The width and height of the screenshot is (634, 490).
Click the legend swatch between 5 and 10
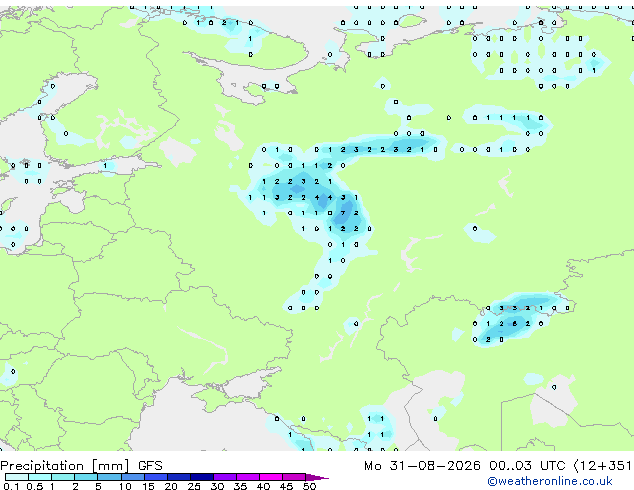[109, 477]
